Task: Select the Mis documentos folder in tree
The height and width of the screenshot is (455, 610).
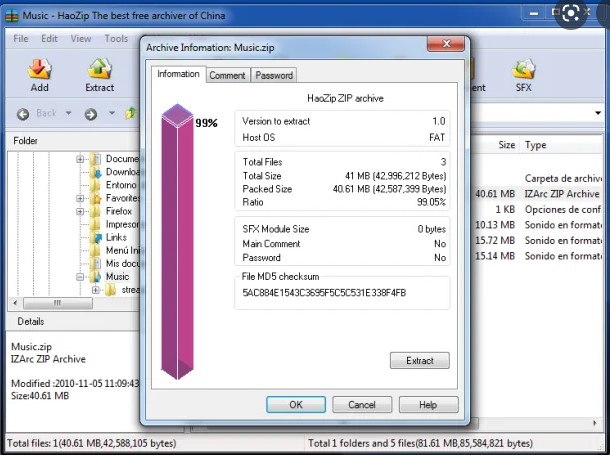Action: pos(123,263)
